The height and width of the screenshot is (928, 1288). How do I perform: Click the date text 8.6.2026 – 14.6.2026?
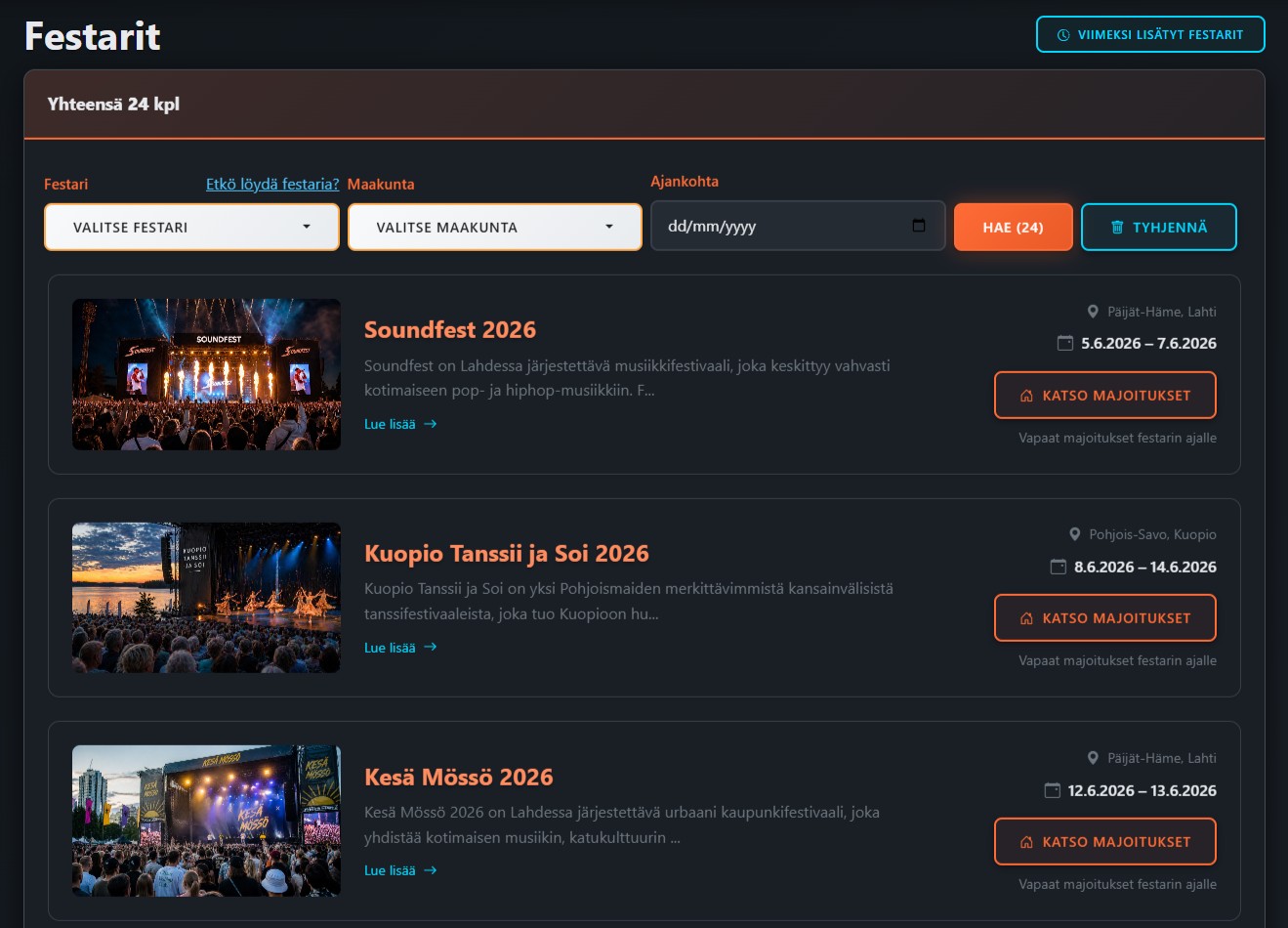[1145, 567]
